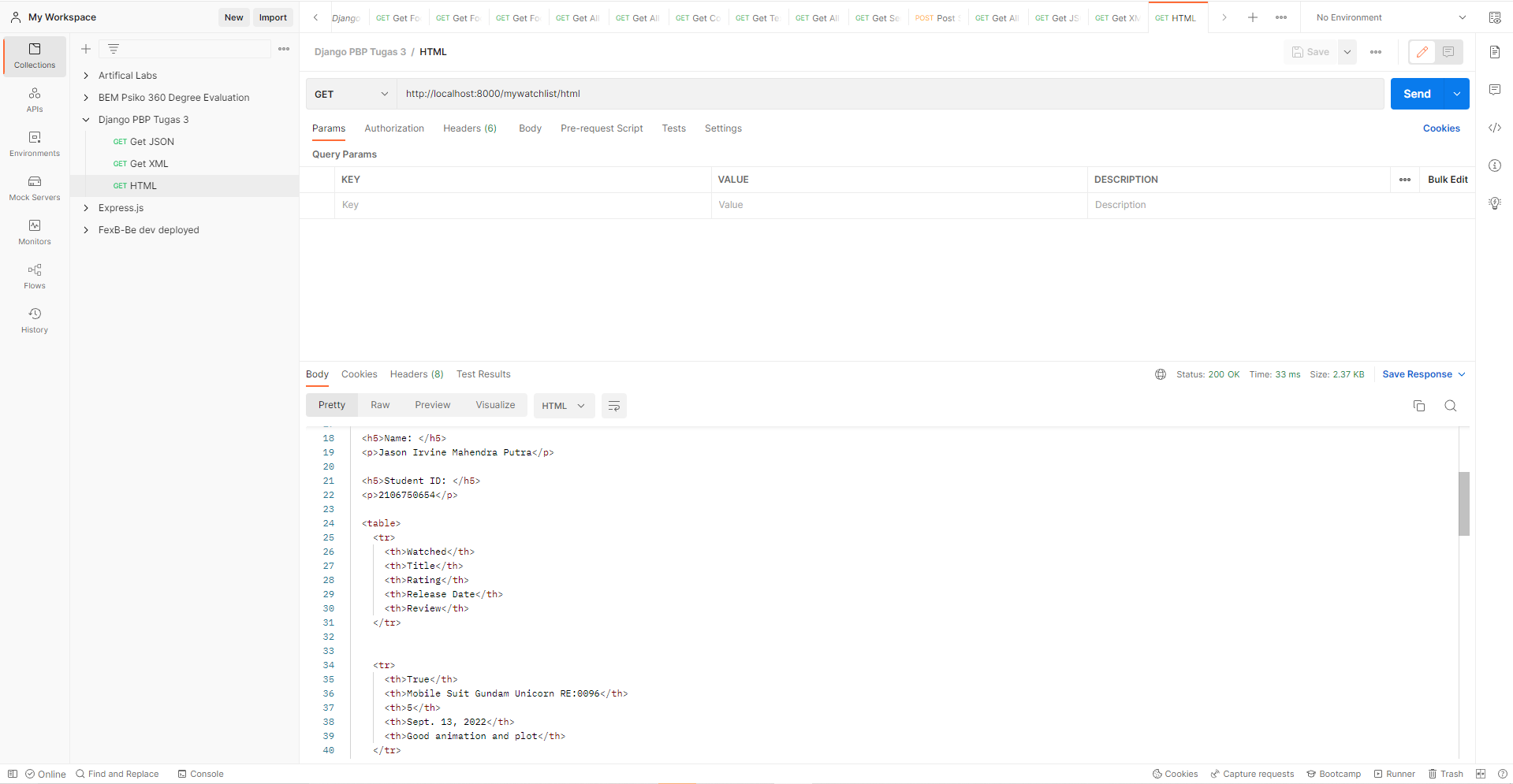This screenshot has width=1513, height=784.
Task: Click Save Response
Action: pos(1418,374)
